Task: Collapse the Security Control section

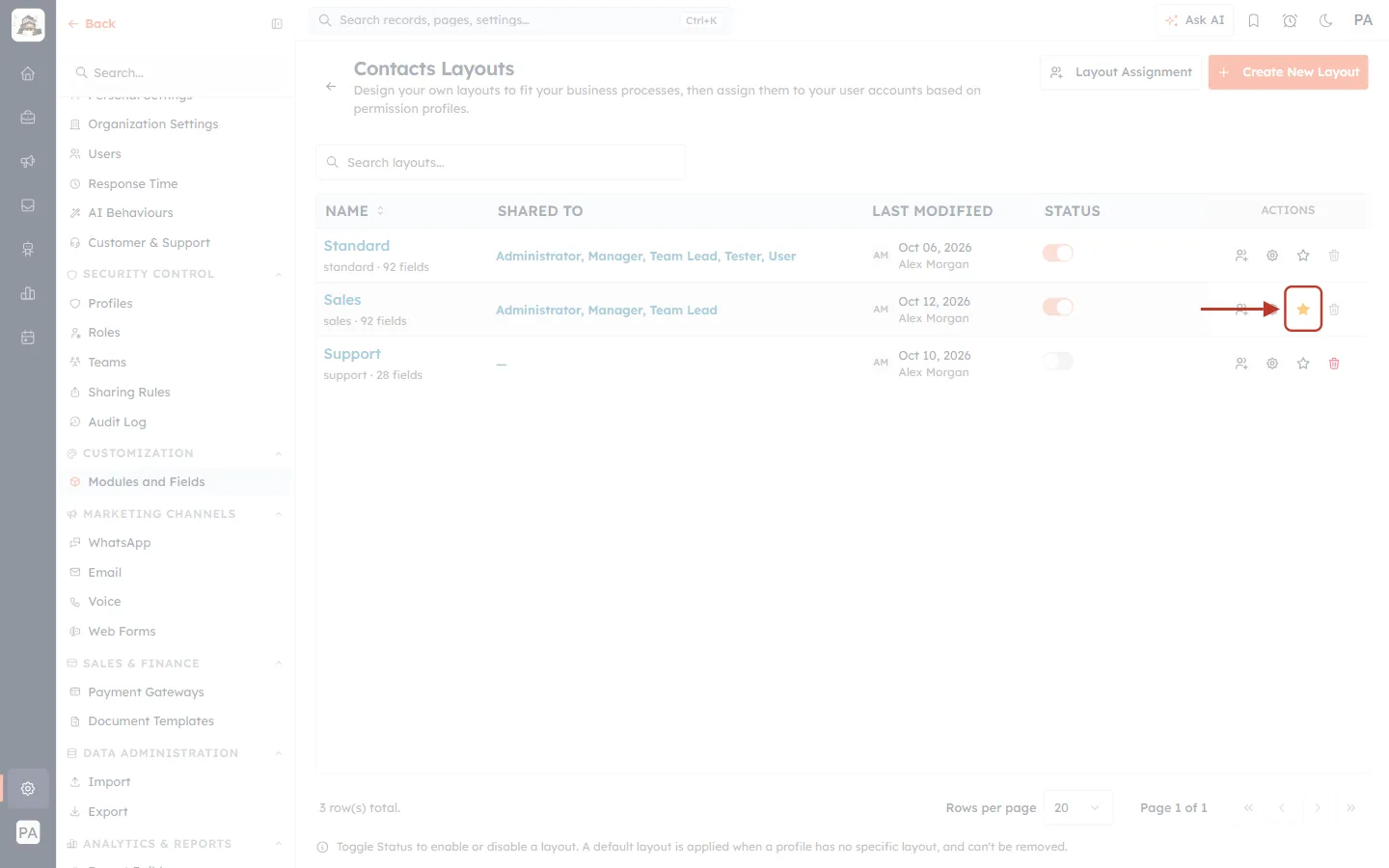Action: 279,274
